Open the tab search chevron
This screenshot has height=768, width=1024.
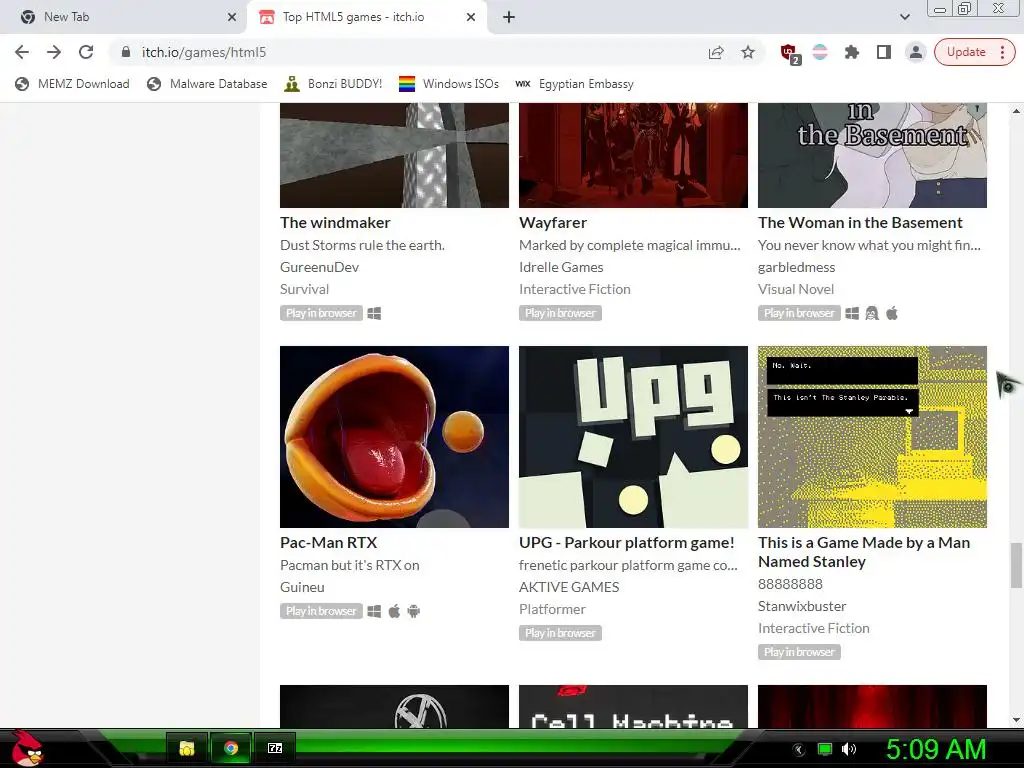(904, 17)
